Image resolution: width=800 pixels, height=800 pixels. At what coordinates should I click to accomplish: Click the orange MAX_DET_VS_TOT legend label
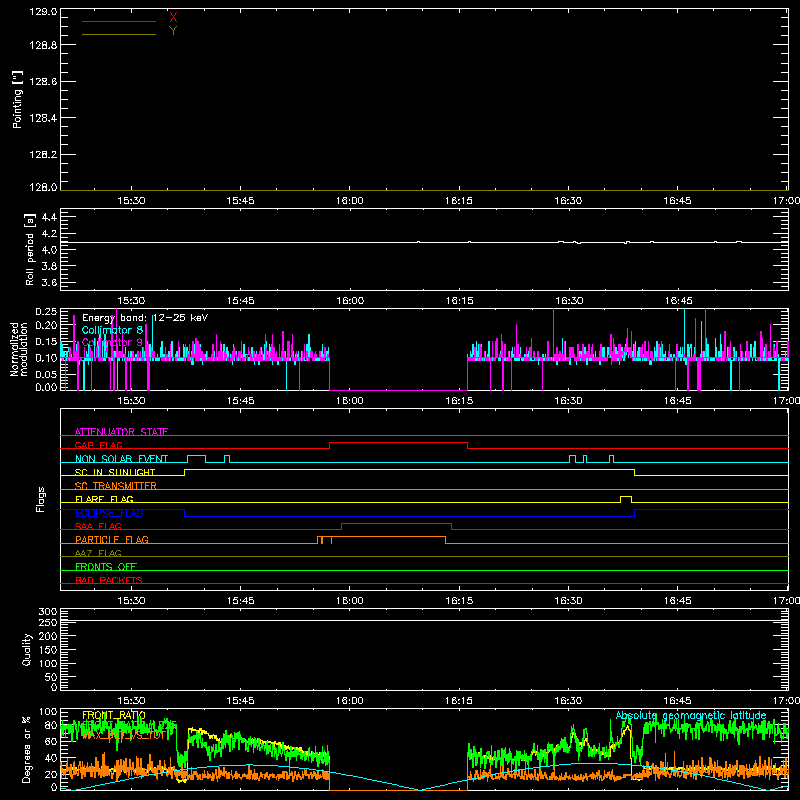(x=123, y=736)
